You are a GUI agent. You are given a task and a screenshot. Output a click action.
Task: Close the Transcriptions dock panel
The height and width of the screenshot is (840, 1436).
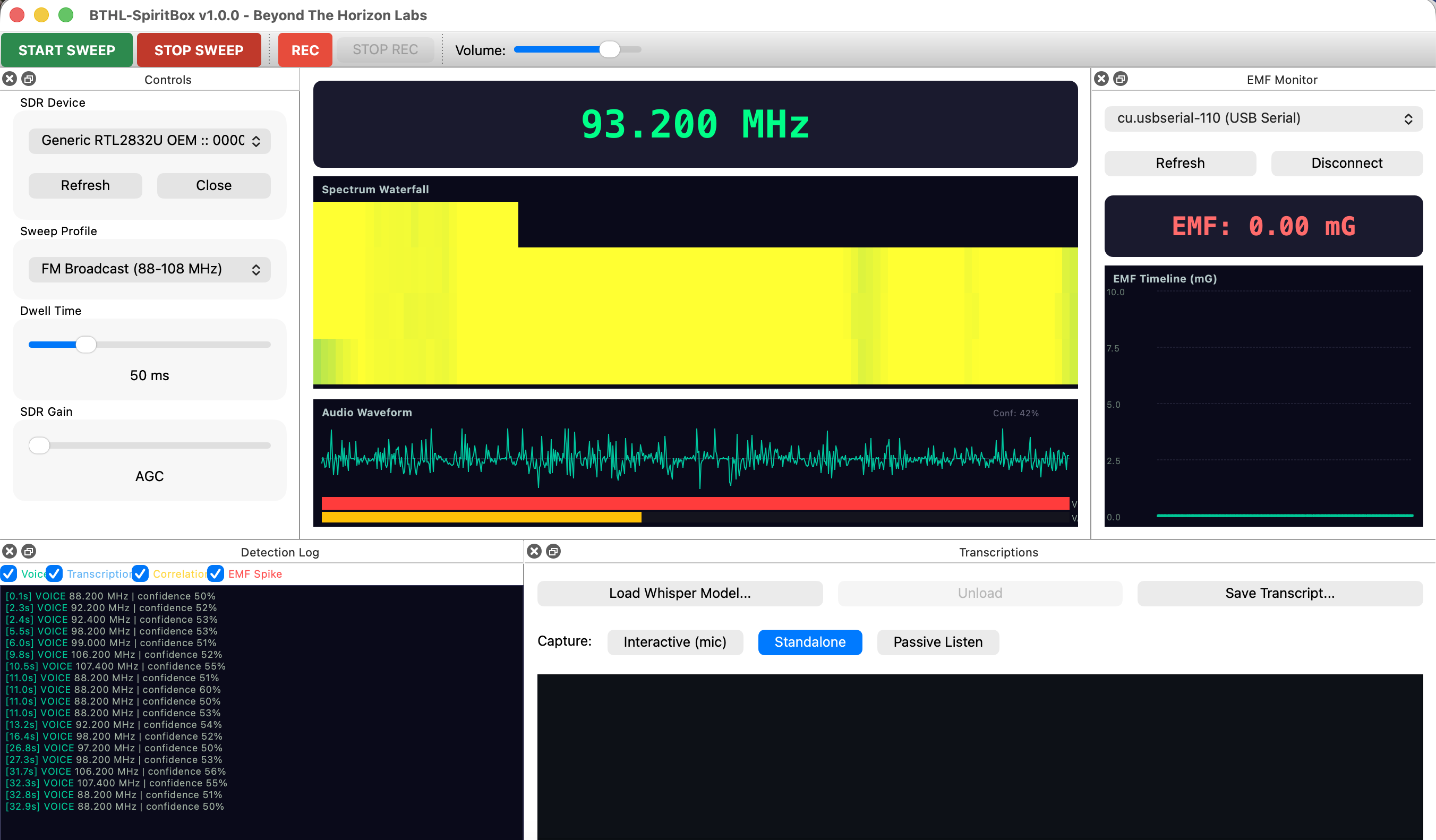click(534, 551)
